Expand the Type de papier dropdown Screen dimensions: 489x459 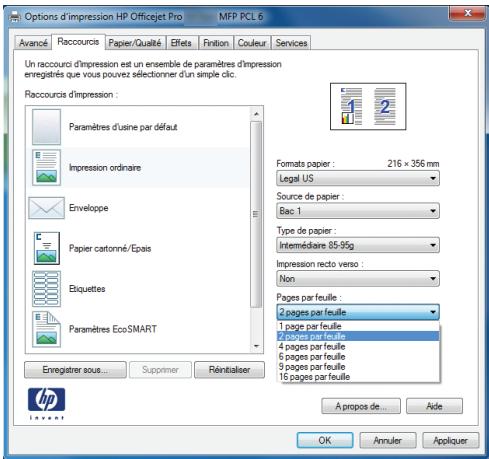(x=358, y=245)
